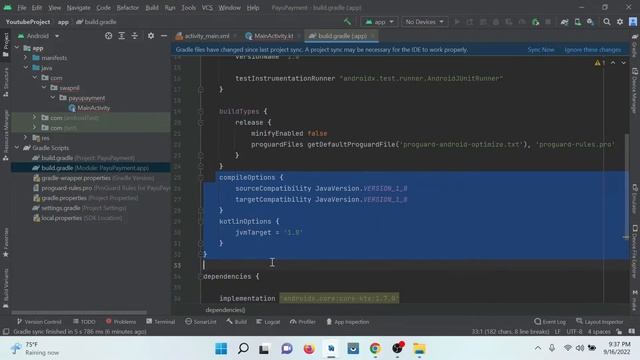Select settings.gradle in project tree
The height and width of the screenshot is (360, 640).
pyautogui.click(x=80, y=208)
